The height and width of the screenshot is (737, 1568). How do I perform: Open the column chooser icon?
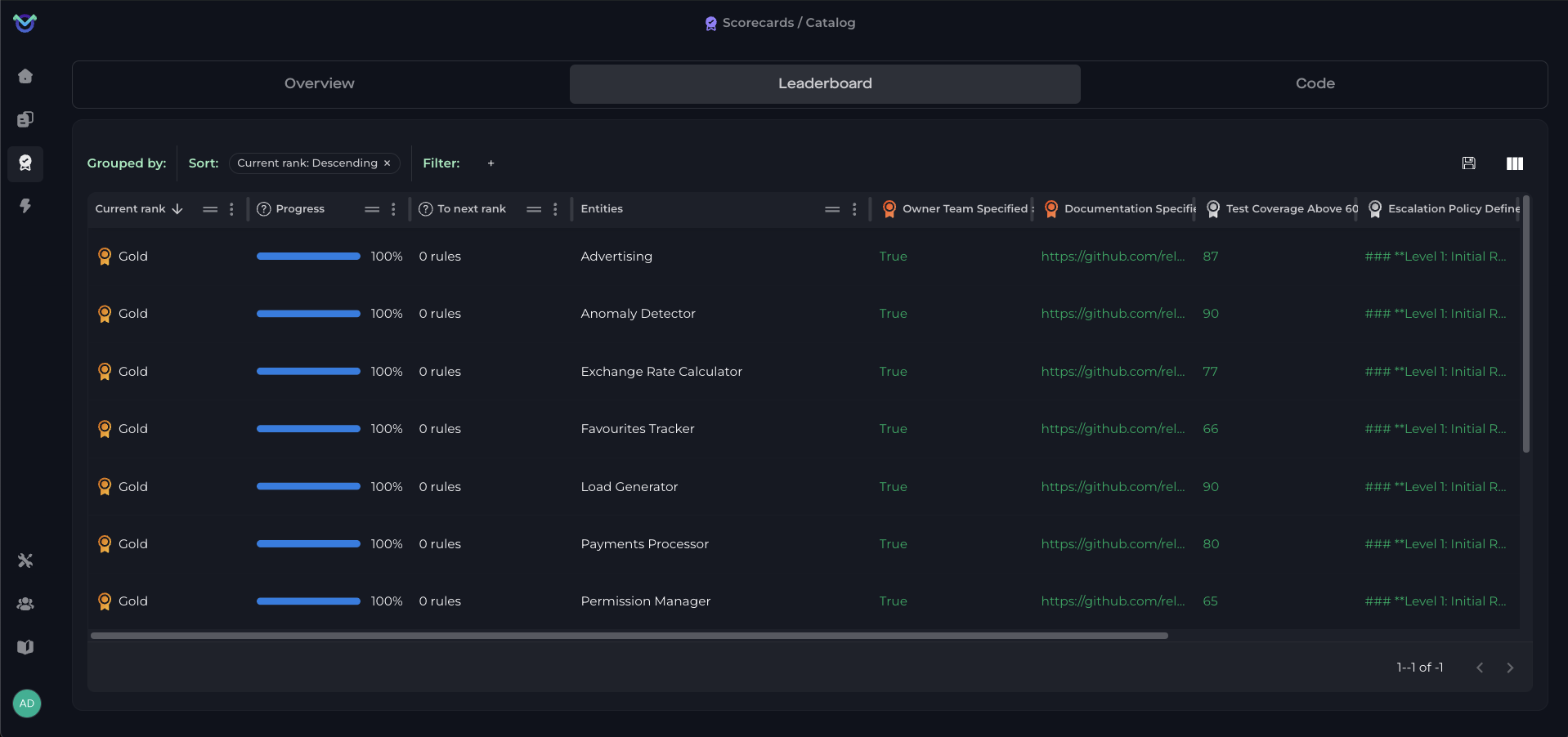1514,163
